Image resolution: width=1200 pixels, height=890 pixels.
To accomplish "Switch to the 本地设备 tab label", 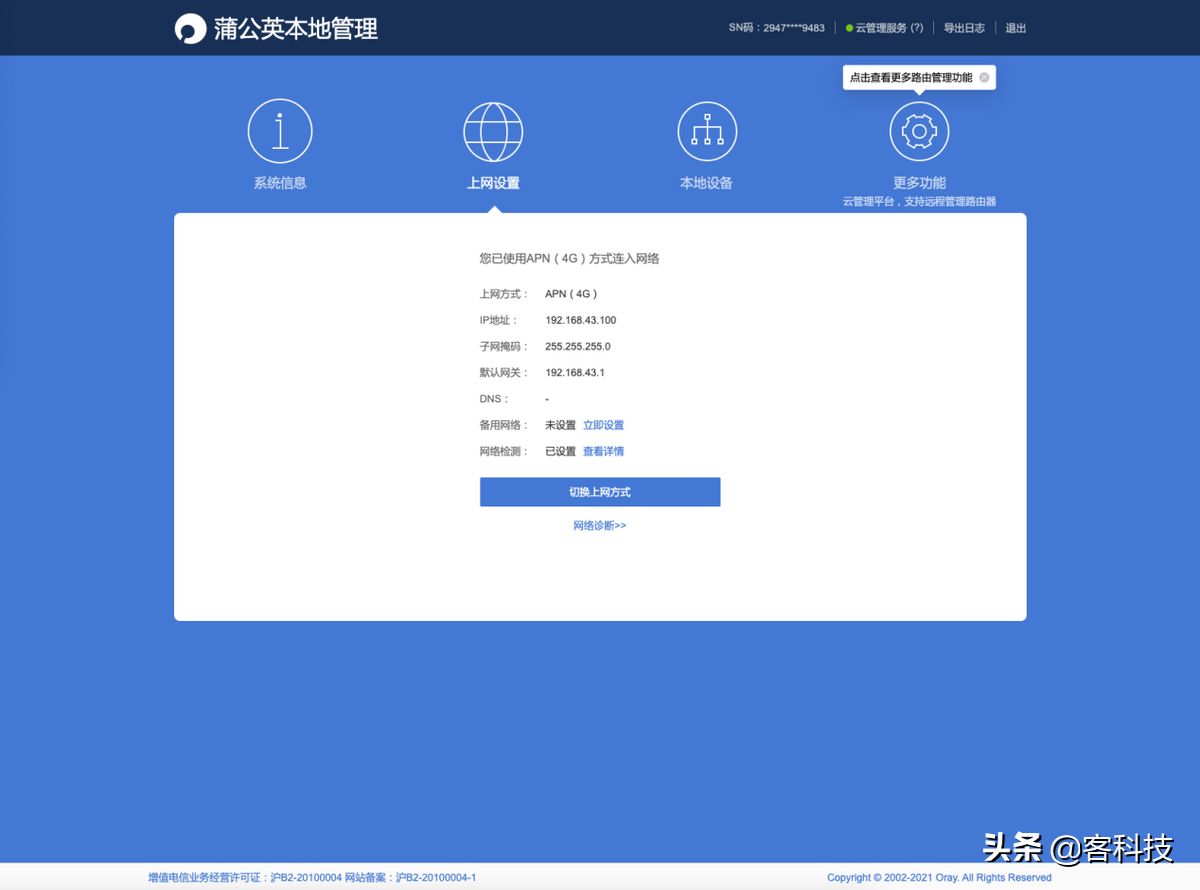I will coord(707,183).
